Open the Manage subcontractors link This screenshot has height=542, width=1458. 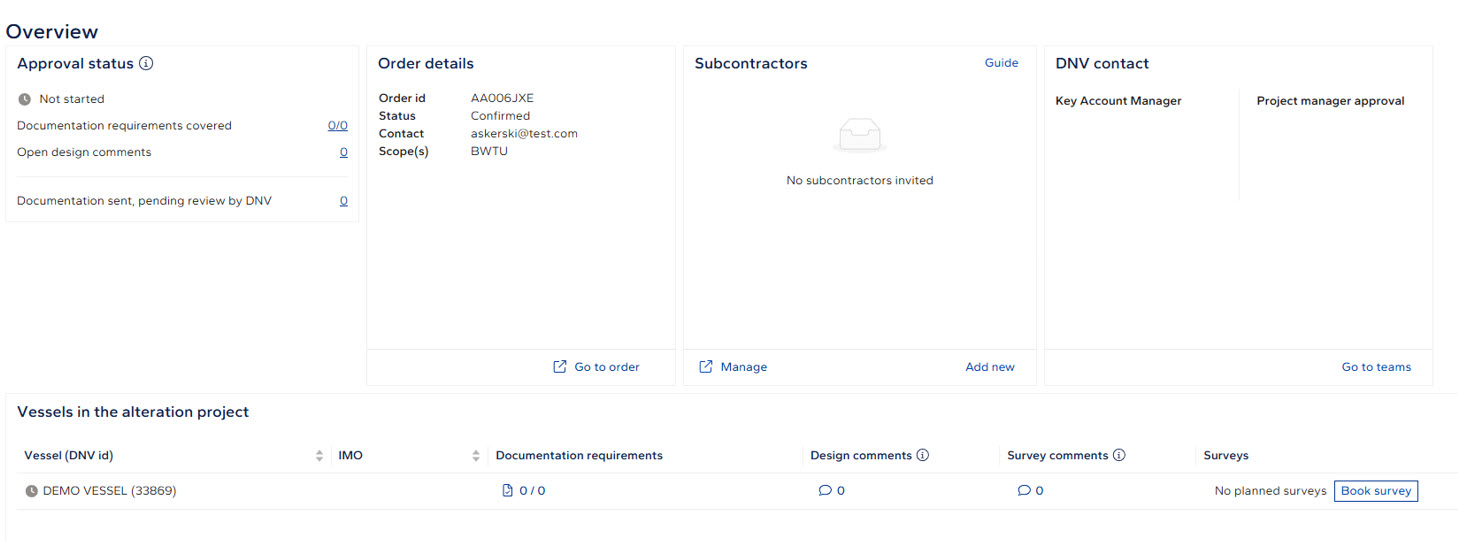pyautogui.click(x=733, y=367)
